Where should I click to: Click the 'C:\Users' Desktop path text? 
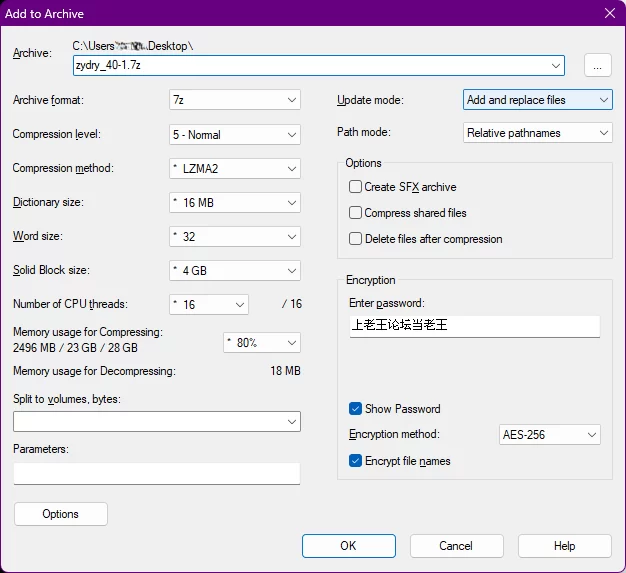[x=133, y=46]
